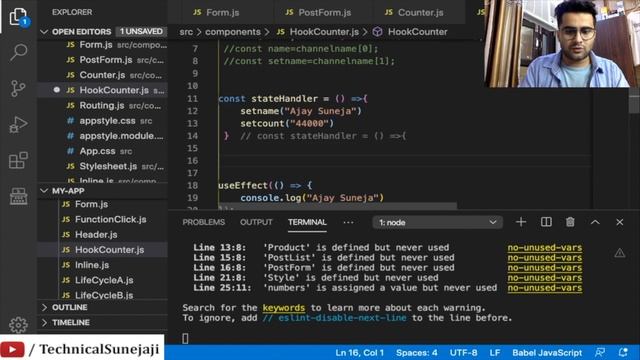Open Form.js in MY-APP file tree
Image resolution: width=640 pixels, height=360 pixels.
[103, 204]
